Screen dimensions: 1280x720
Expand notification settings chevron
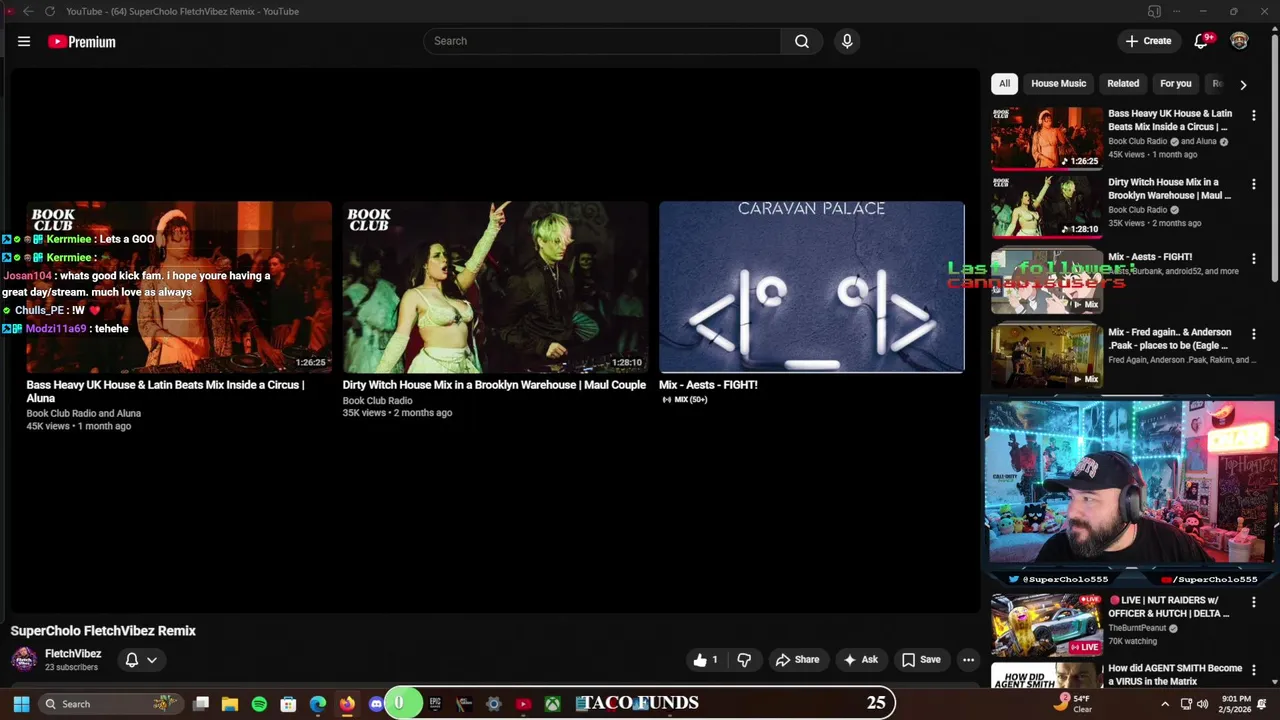(152, 660)
